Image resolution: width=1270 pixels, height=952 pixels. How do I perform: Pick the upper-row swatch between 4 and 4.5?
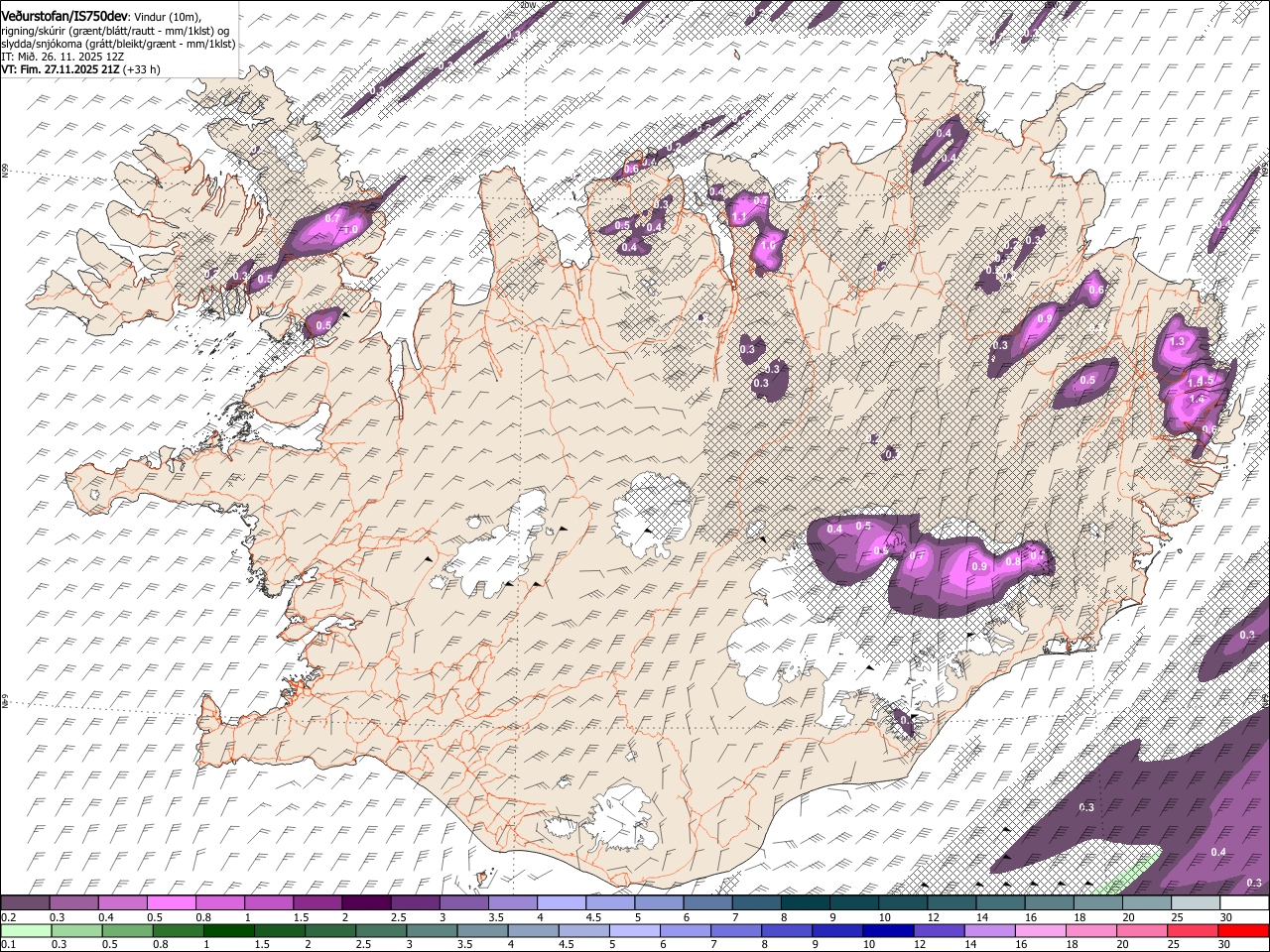coord(562,902)
